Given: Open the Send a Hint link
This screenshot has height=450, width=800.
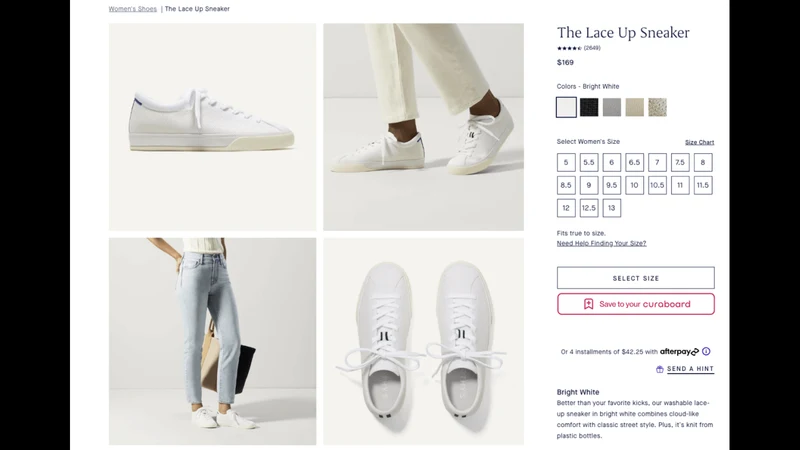Looking at the screenshot, I should [690, 369].
